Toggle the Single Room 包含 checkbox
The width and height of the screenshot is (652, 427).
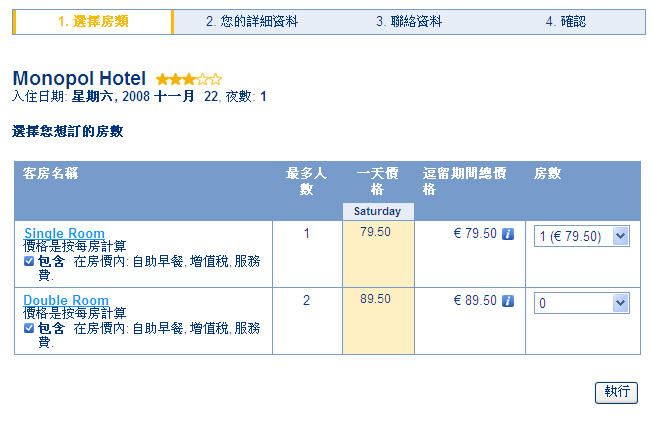[x=29, y=261]
